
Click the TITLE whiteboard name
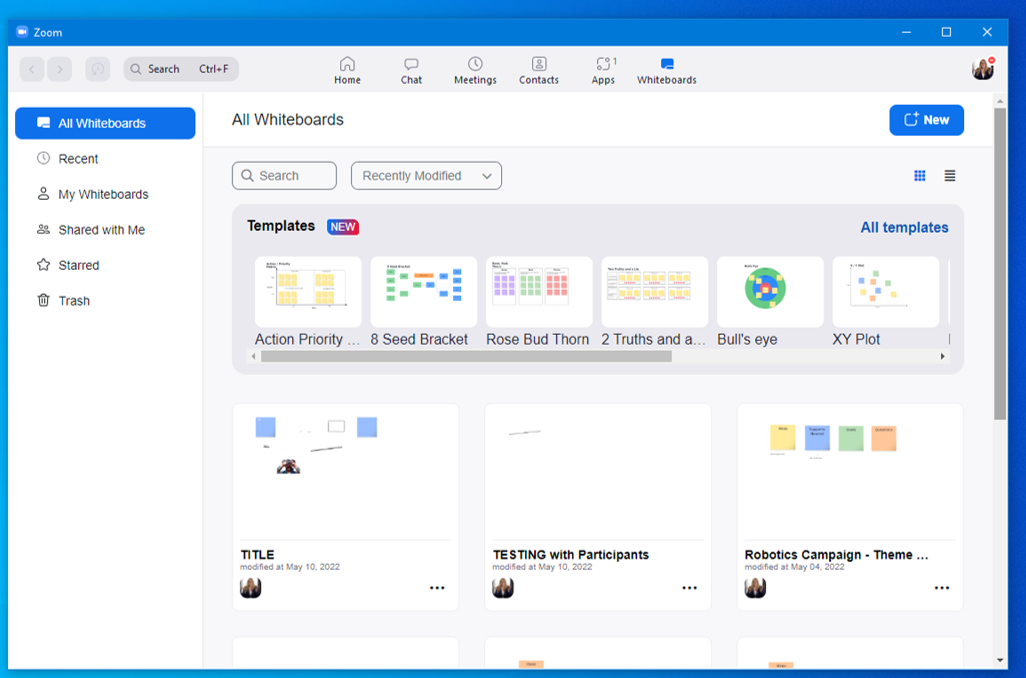pos(257,554)
